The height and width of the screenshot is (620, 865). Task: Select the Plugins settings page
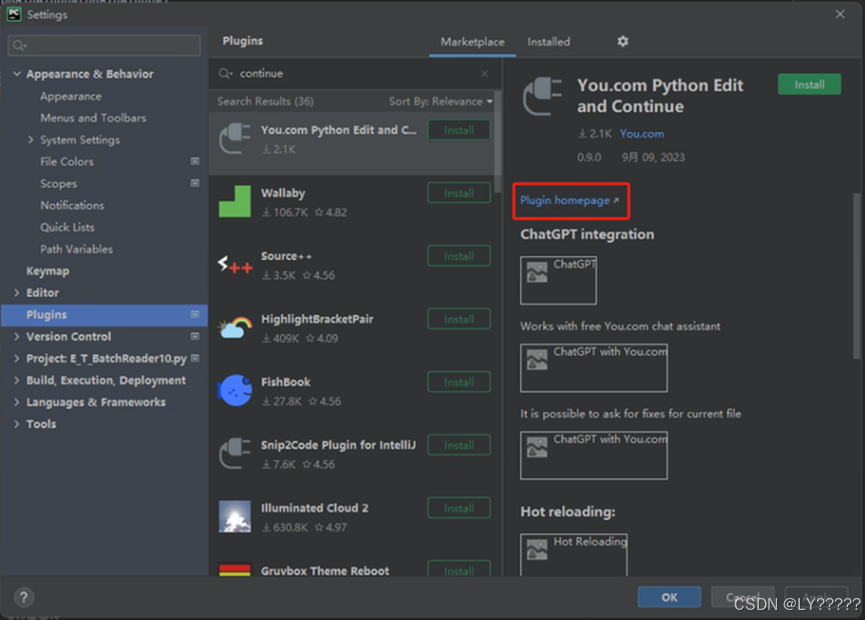click(x=104, y=314)
